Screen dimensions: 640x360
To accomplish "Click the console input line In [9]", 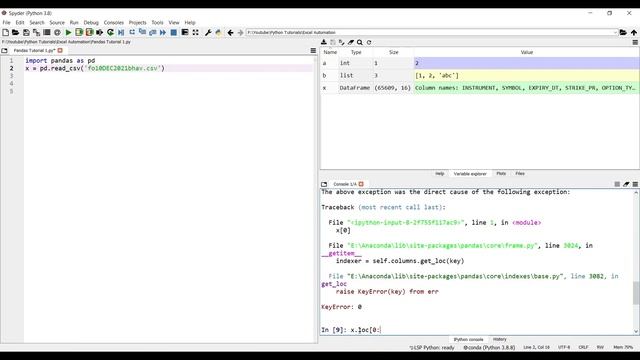I will (x=477, y=330).
